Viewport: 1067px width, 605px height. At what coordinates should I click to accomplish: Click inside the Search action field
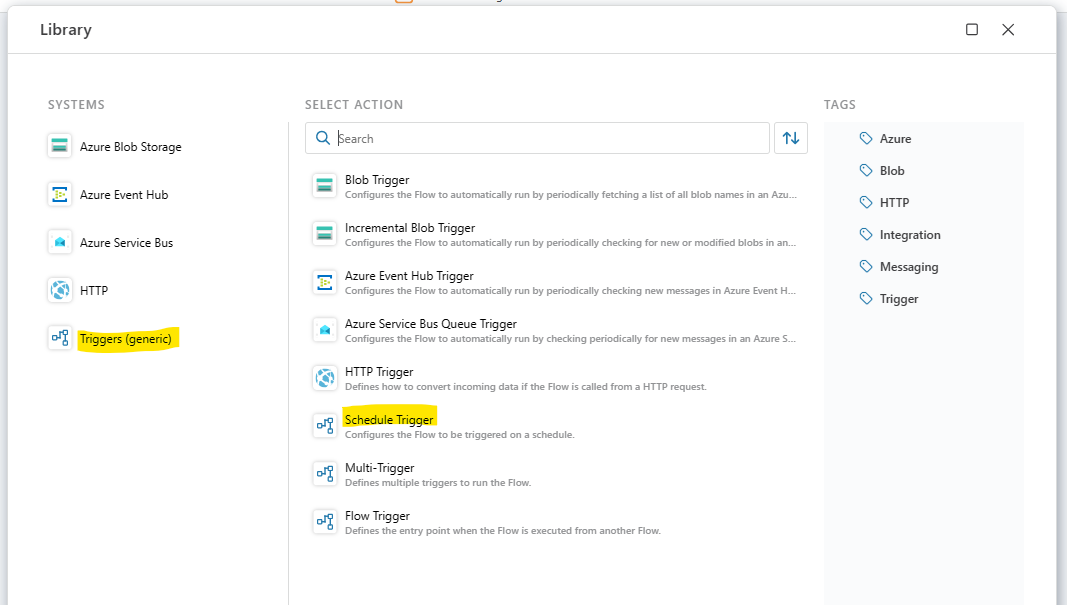(550, 138)
